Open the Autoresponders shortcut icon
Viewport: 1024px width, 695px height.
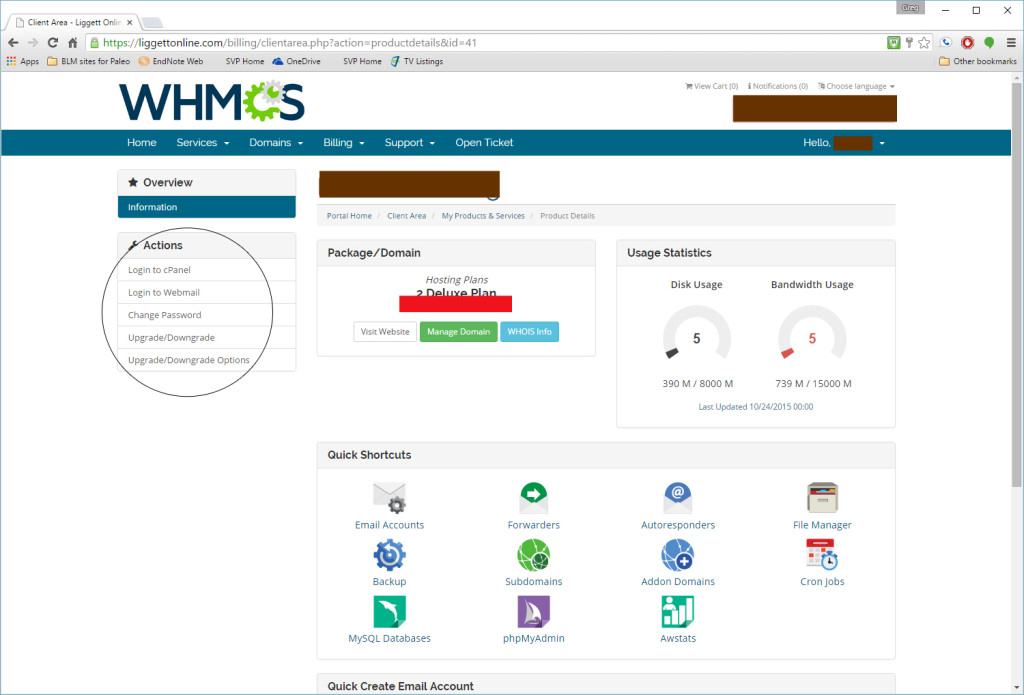point(677,498)
